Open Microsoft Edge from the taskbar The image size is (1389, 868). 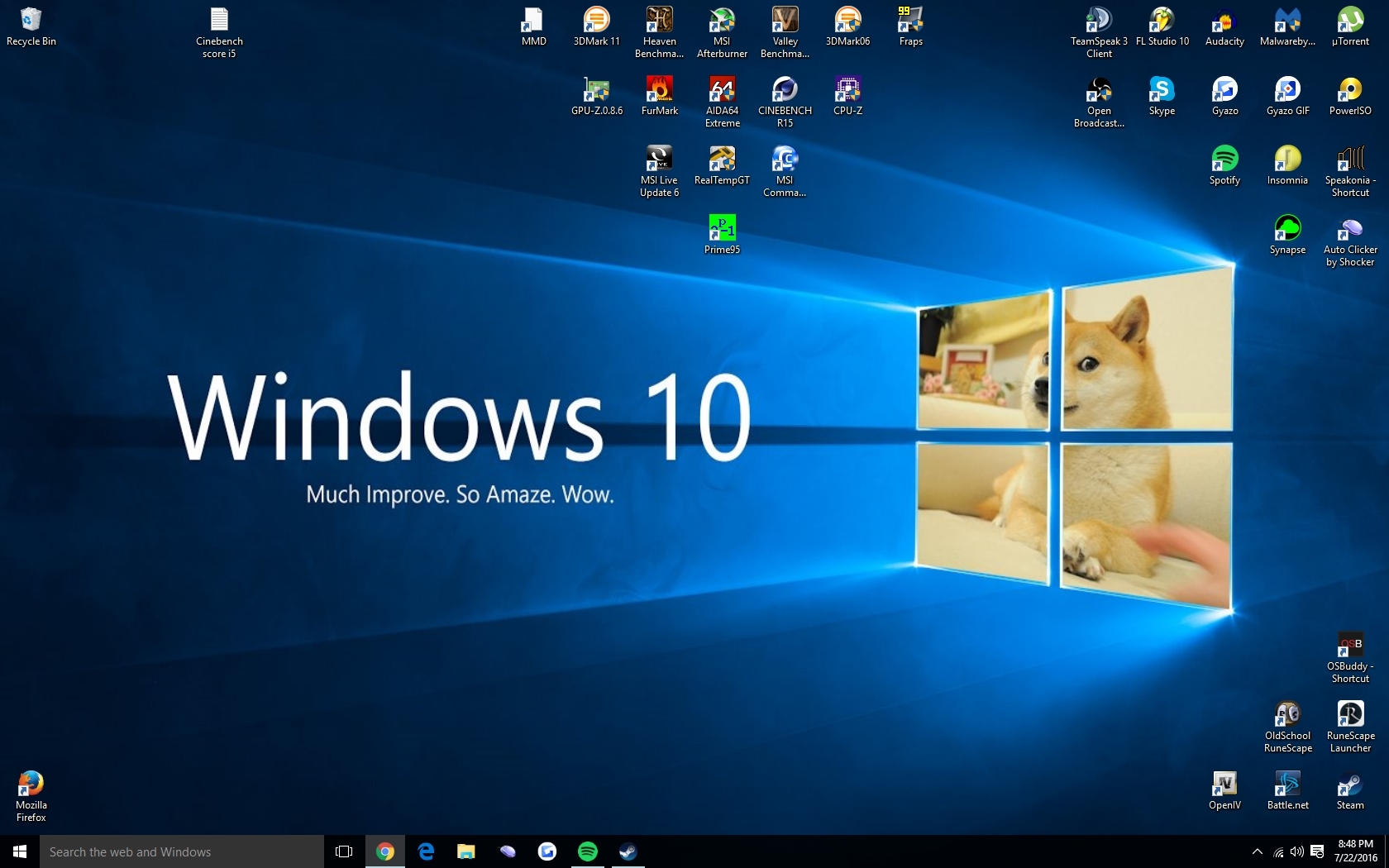click(426, 851)
